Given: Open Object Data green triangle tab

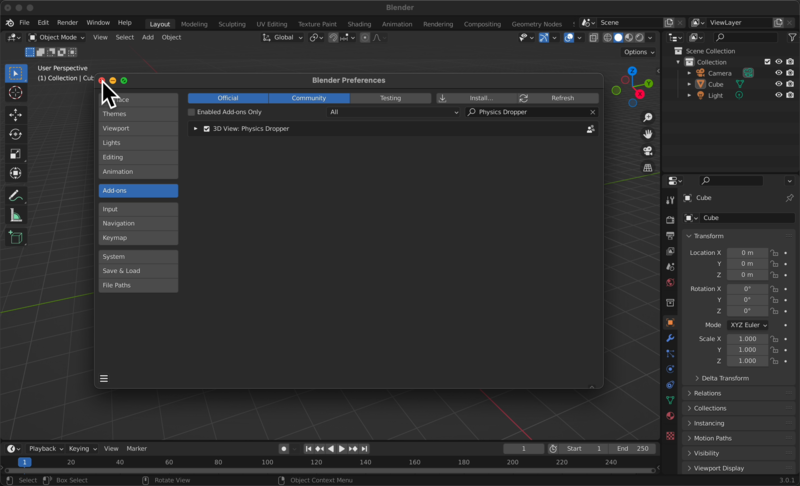Looking at the screenshot, I should click(x=670, y=400).
